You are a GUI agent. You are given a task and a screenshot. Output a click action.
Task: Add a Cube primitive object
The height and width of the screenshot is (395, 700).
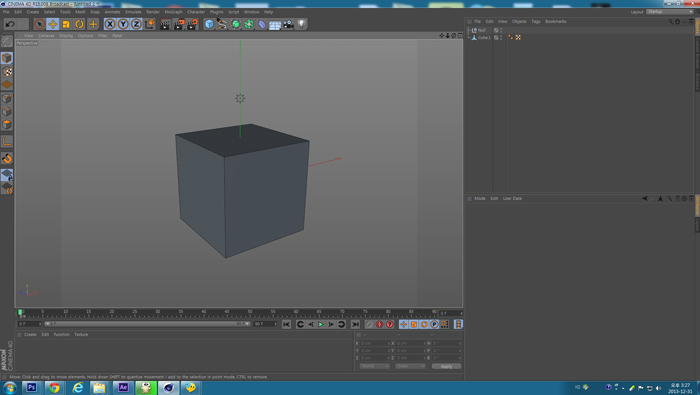[x=209, y=24]
